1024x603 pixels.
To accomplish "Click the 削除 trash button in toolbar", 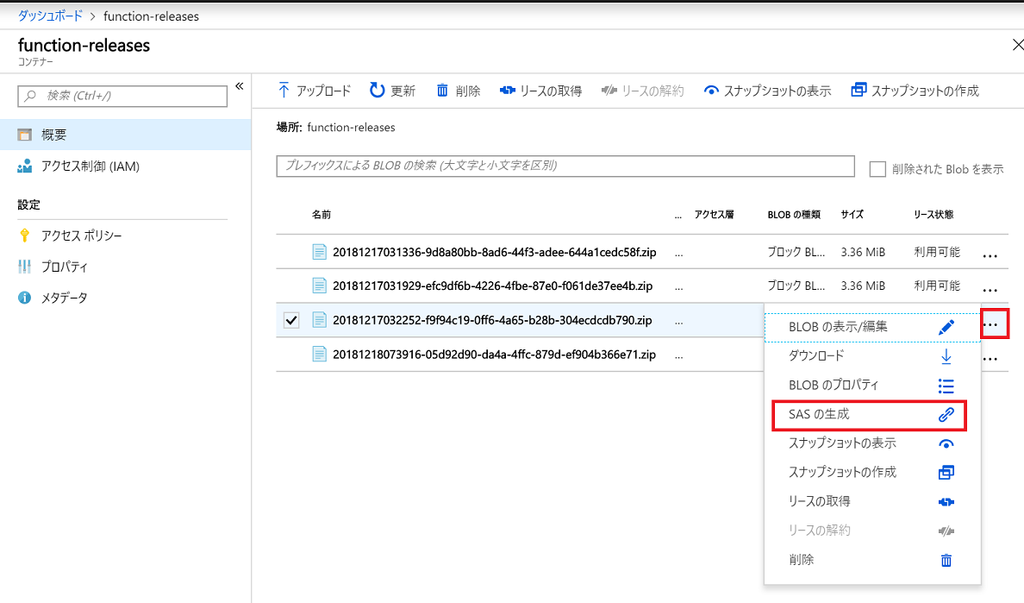I will coord(458,91).
